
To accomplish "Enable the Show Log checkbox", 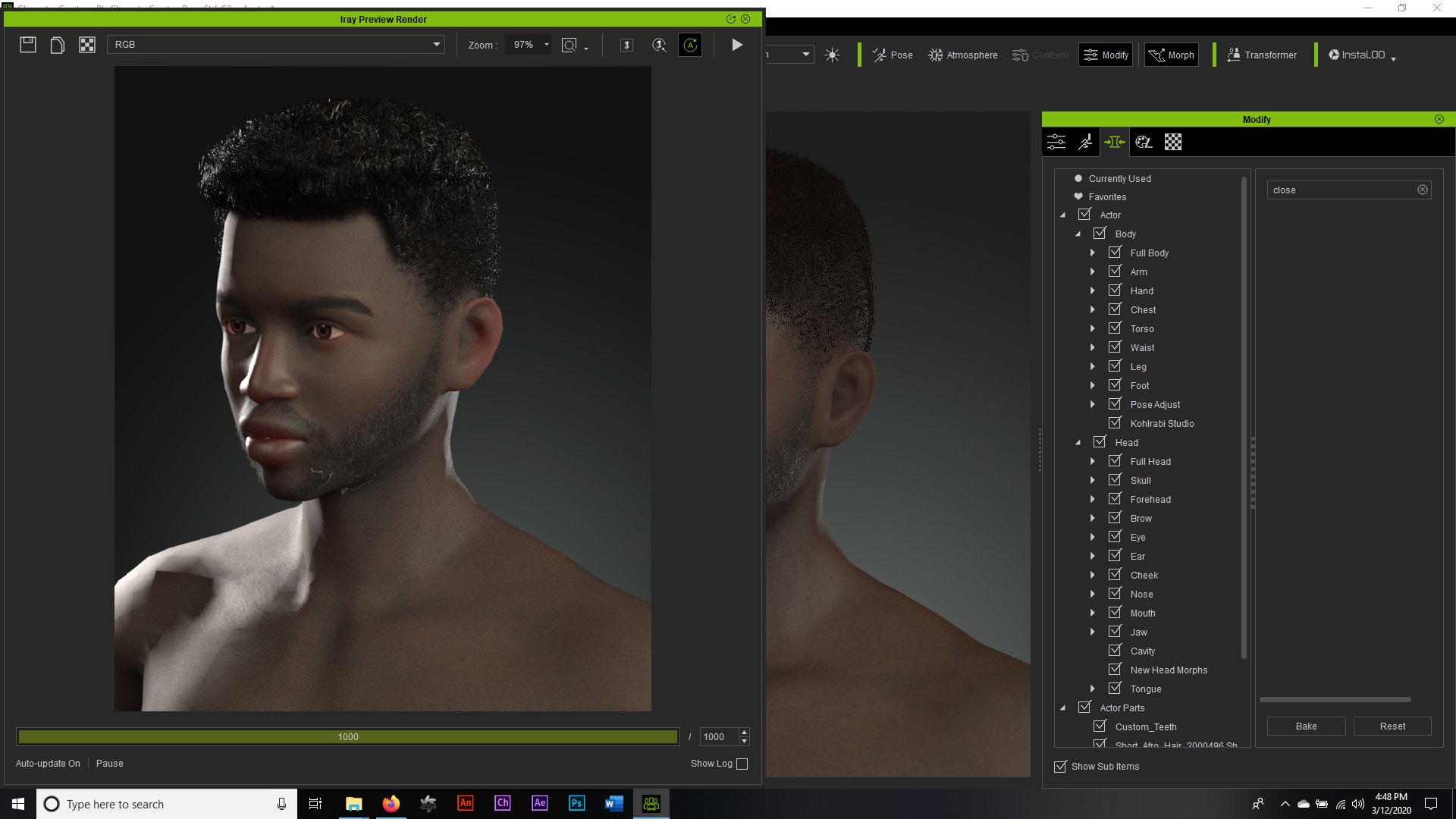I will (742, 764).
